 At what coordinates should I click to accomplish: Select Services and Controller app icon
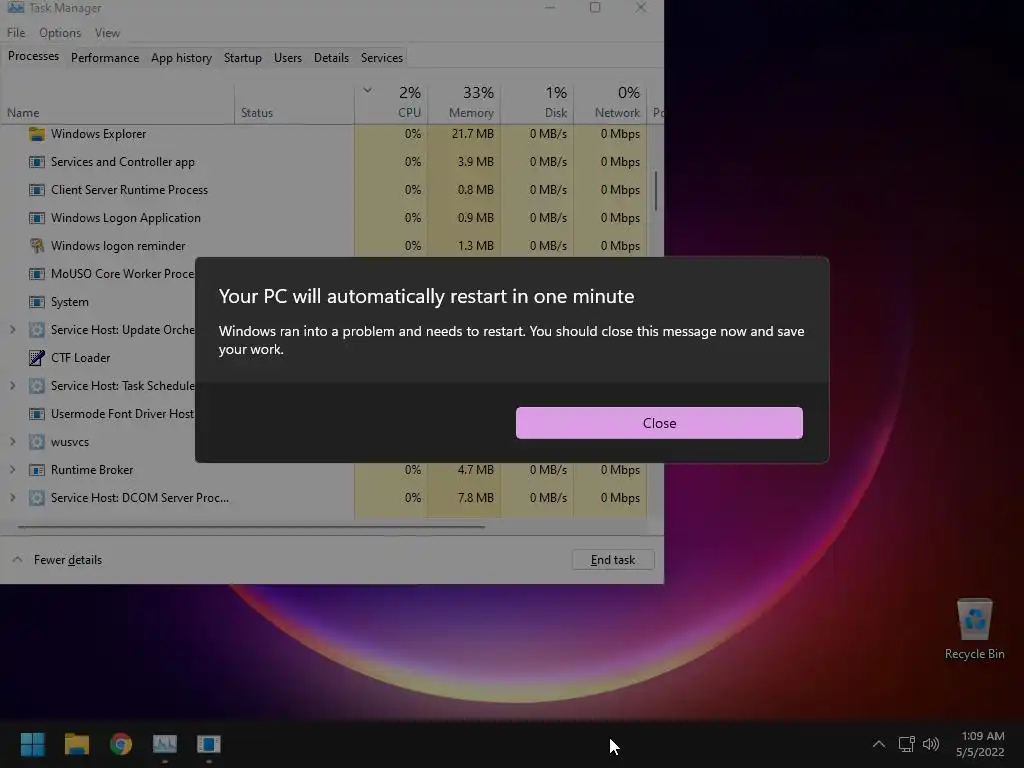37,162
